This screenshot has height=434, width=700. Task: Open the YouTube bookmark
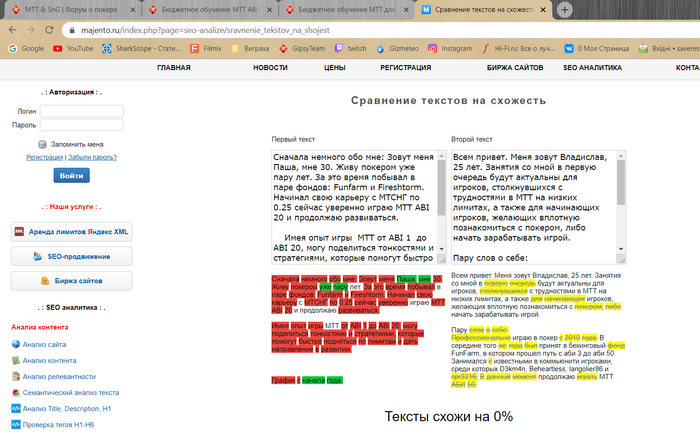coord(73,48)
